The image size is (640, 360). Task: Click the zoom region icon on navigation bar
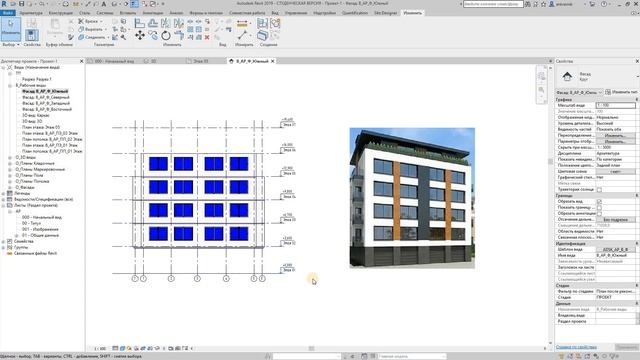click(541, 89)
